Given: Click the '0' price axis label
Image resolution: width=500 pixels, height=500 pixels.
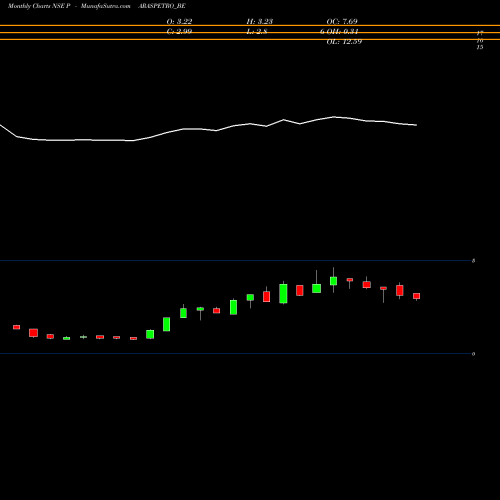Looking at the screenshot, I should click(473, 354).
